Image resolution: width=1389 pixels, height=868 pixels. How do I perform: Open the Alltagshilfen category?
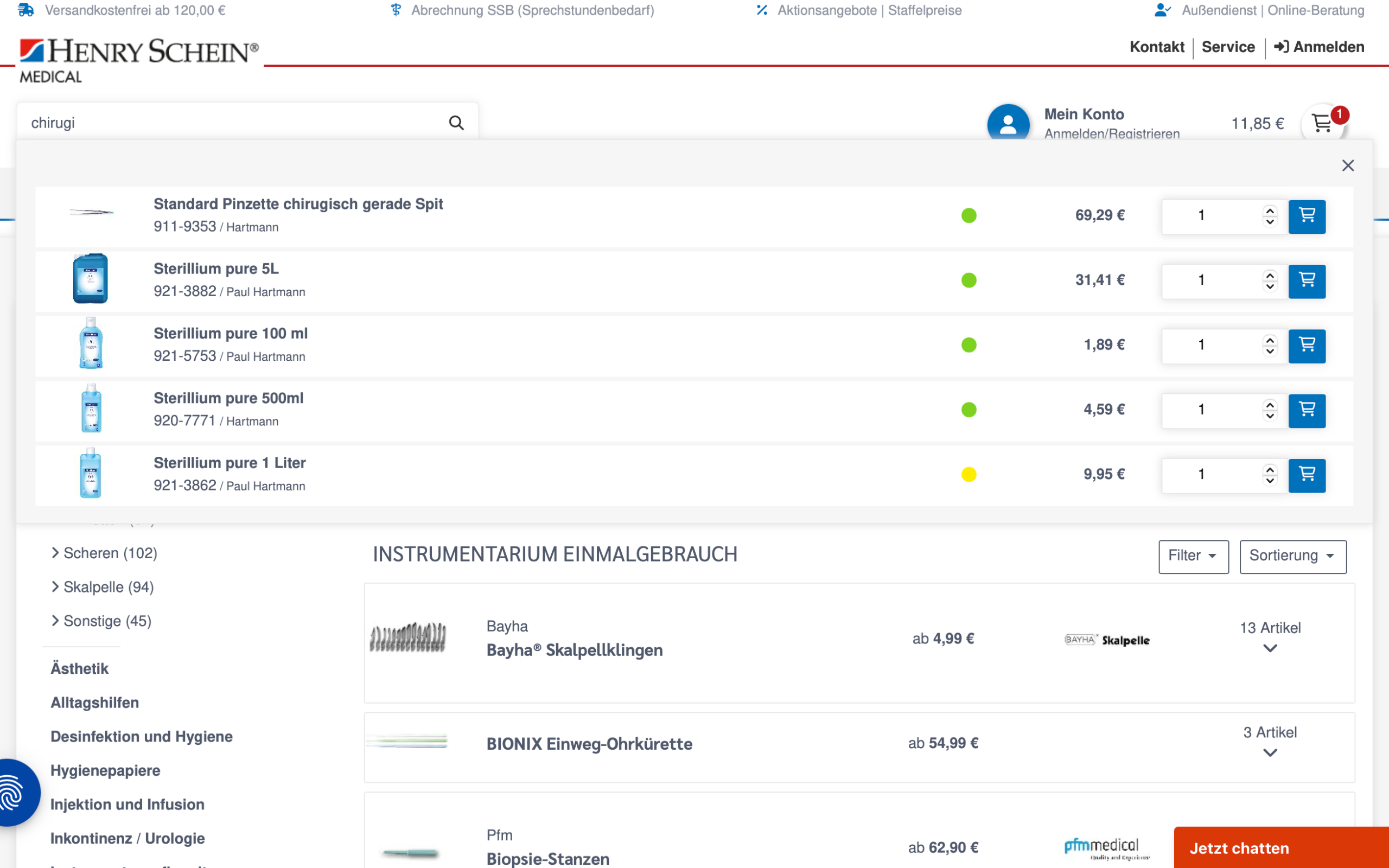click(95, 703)
